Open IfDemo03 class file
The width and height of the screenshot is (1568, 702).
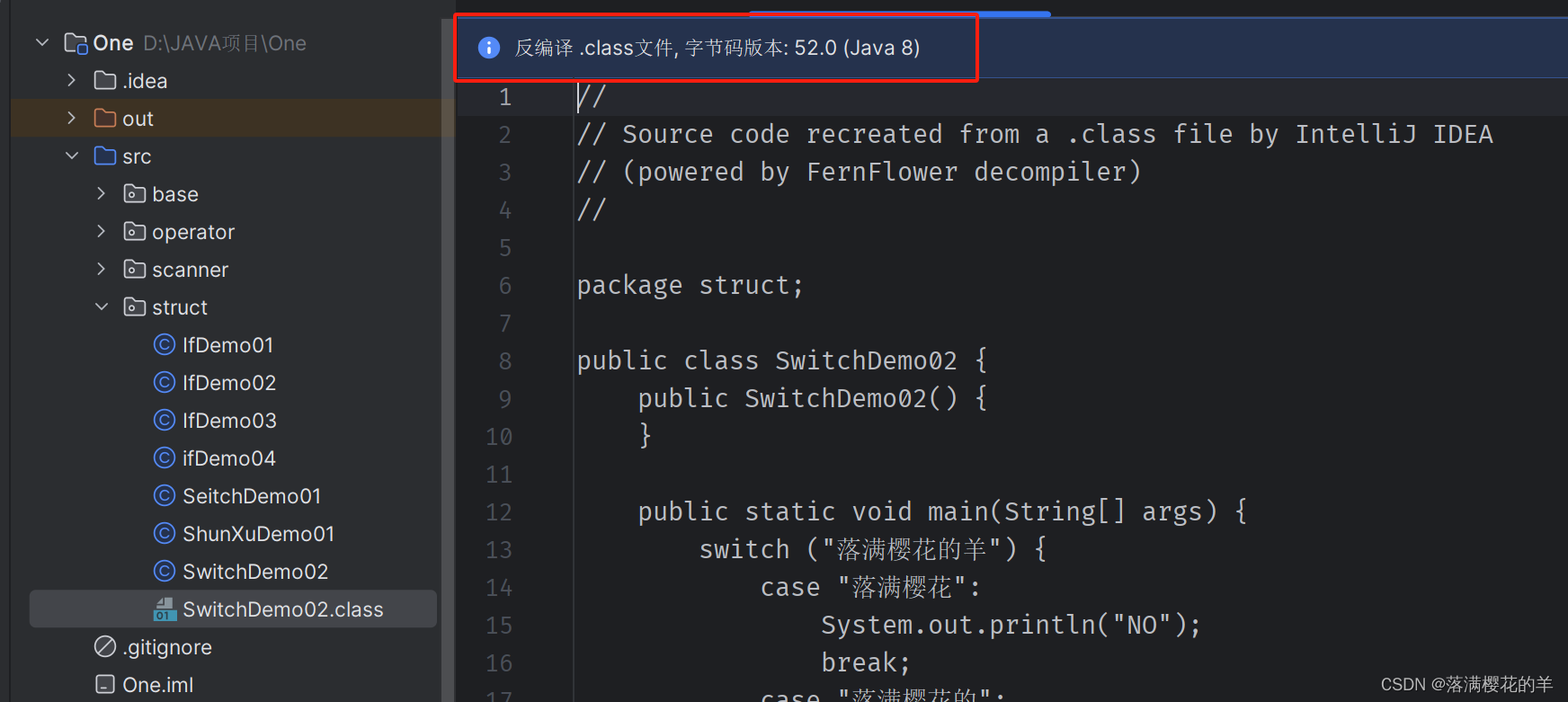pyautogui.click(x=229, y=420)
